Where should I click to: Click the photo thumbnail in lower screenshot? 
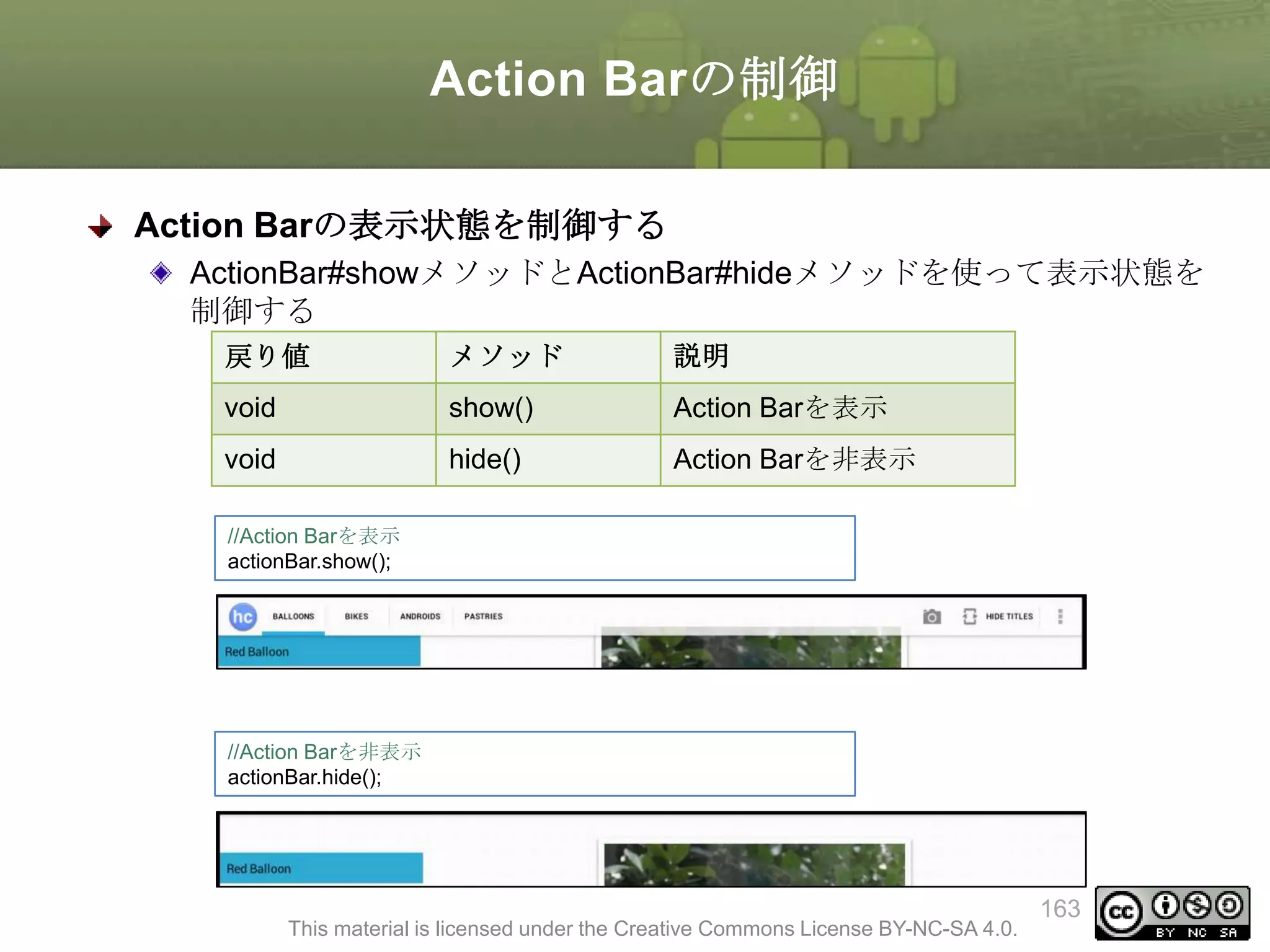click(x=754, y=865)
